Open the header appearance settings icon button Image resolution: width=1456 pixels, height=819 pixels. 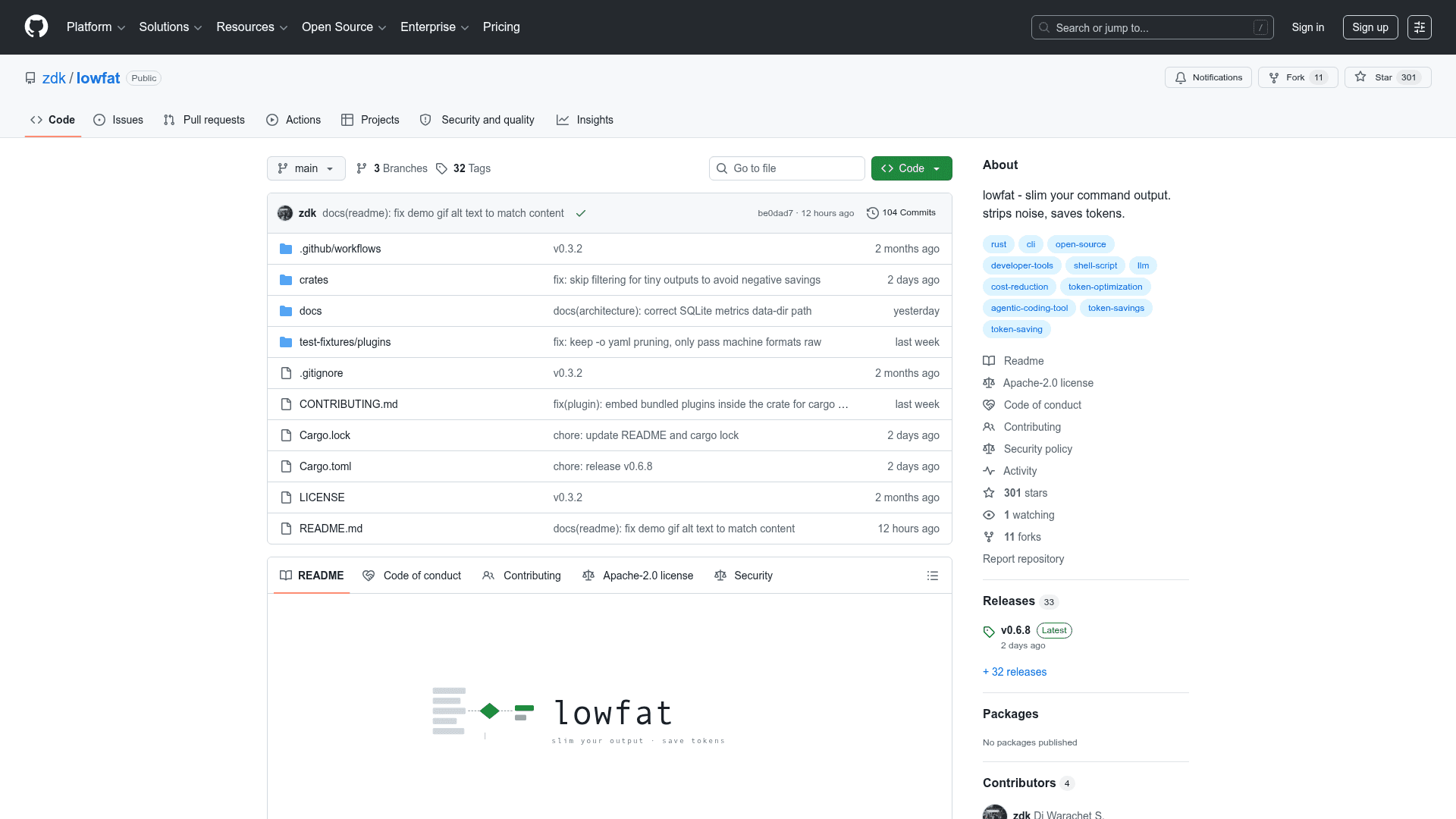[1420, 27]
